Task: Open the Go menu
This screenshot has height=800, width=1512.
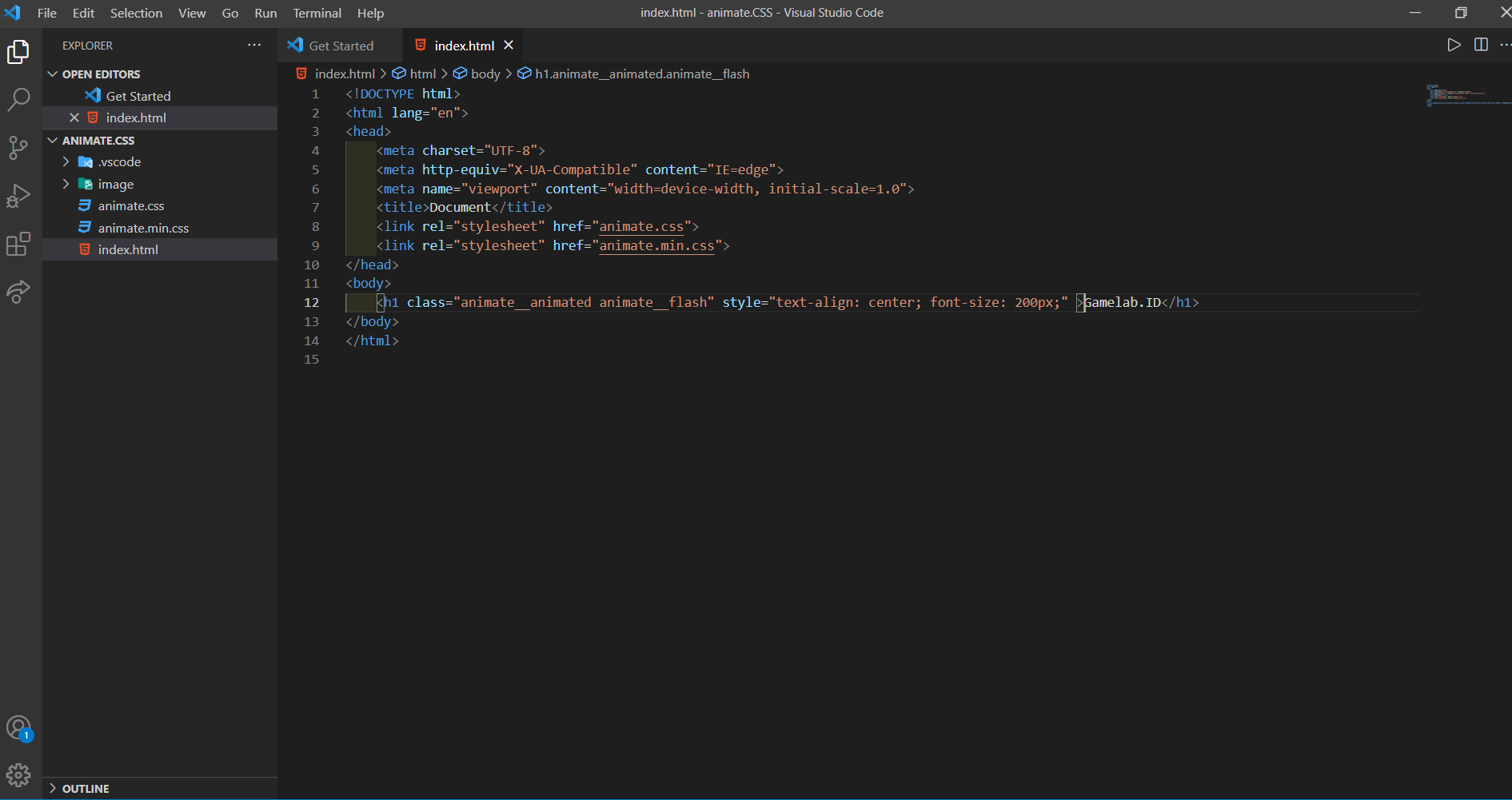Action: (x=230, y=13)
